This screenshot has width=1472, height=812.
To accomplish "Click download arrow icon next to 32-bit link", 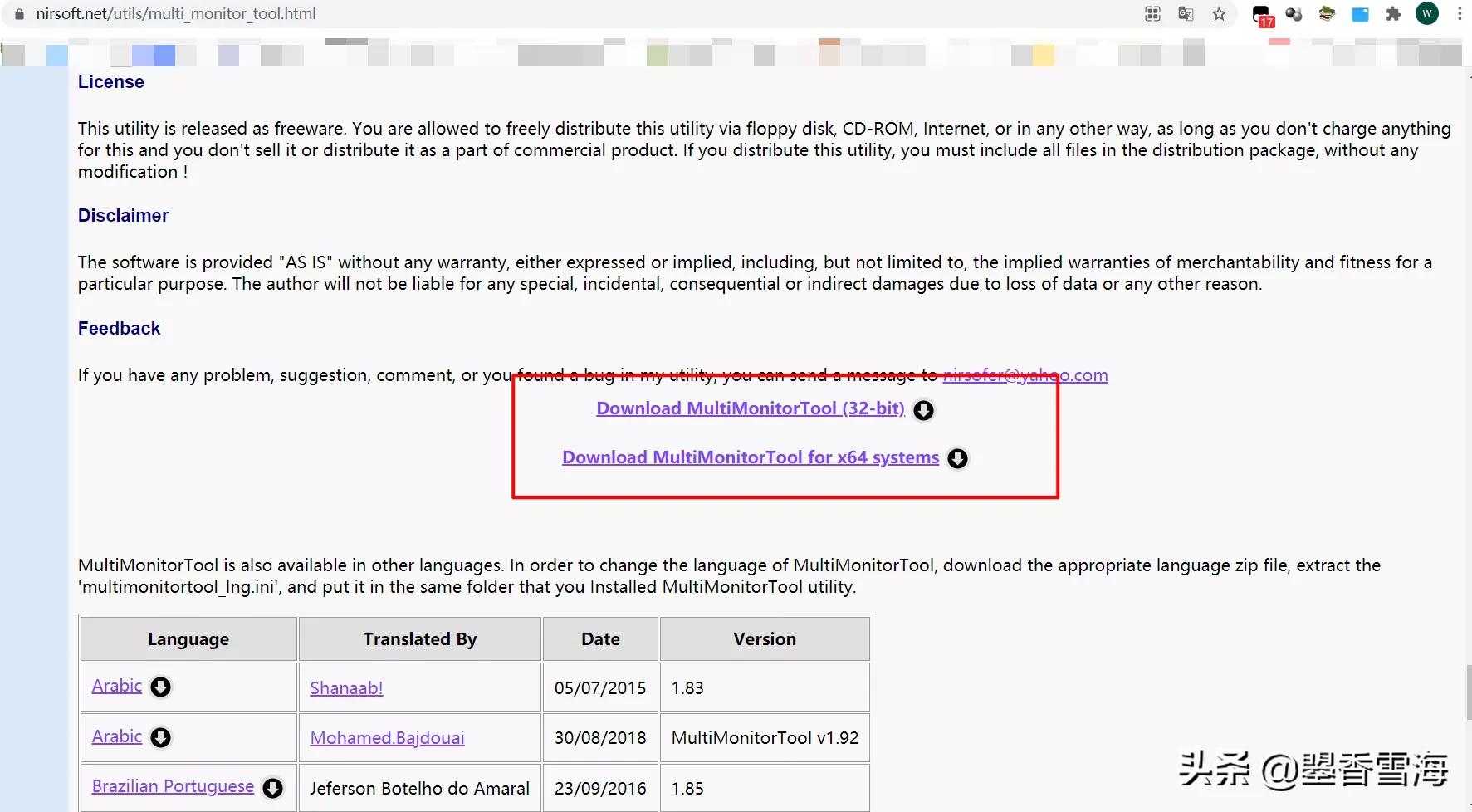I will click(923, 410).
